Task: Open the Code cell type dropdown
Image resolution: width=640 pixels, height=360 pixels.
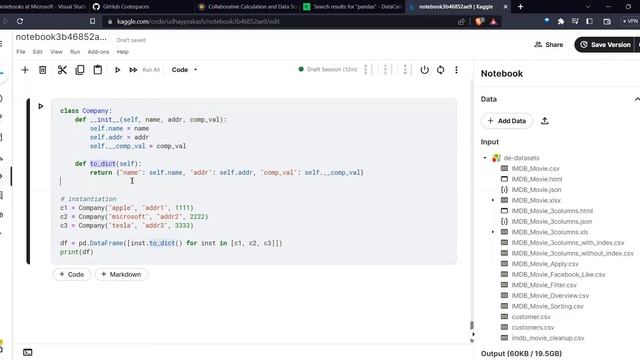Action: coord(184,70)
